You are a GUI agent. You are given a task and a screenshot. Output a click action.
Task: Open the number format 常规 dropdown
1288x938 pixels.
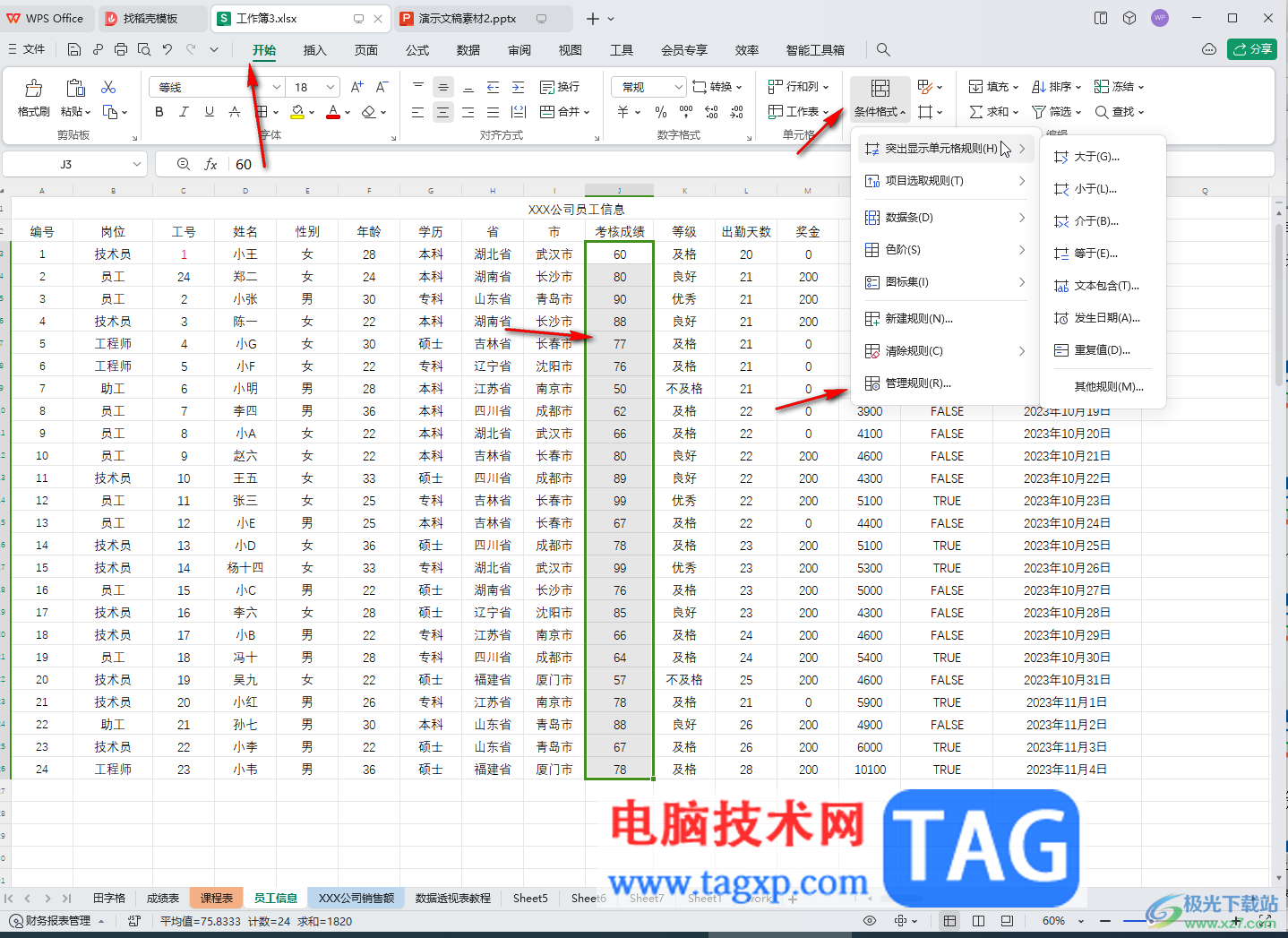tap(678, 87)
